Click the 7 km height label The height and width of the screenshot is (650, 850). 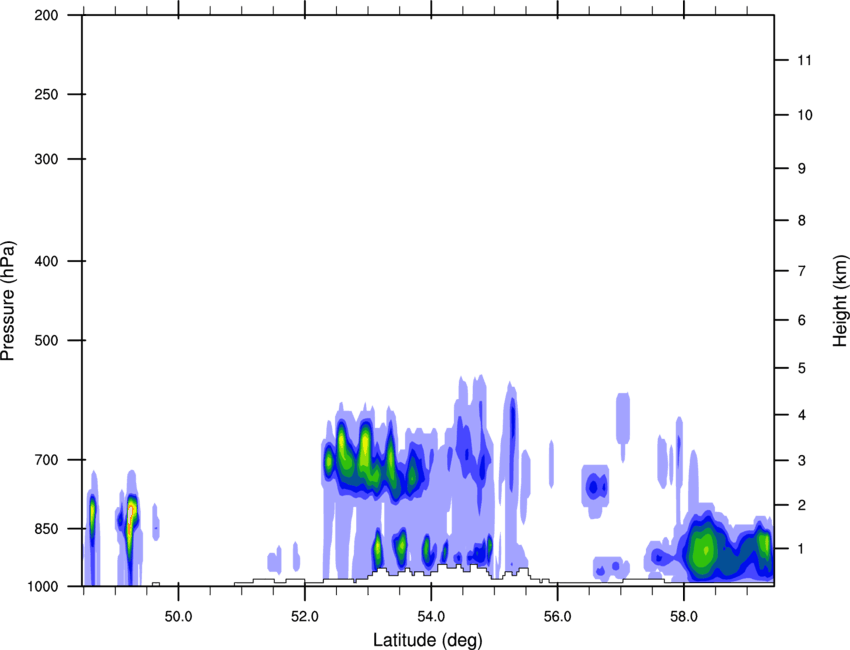[x=802, y=271]
